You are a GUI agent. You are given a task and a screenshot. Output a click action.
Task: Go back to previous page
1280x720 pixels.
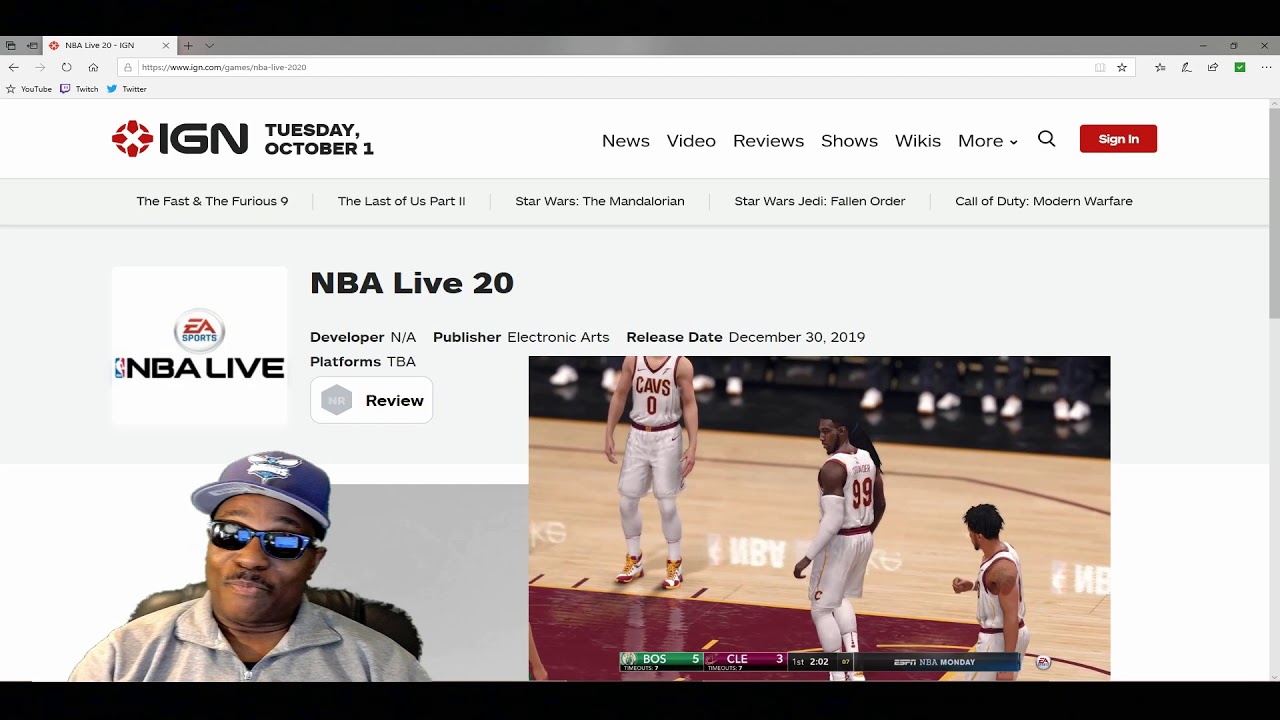click(13, 67)
